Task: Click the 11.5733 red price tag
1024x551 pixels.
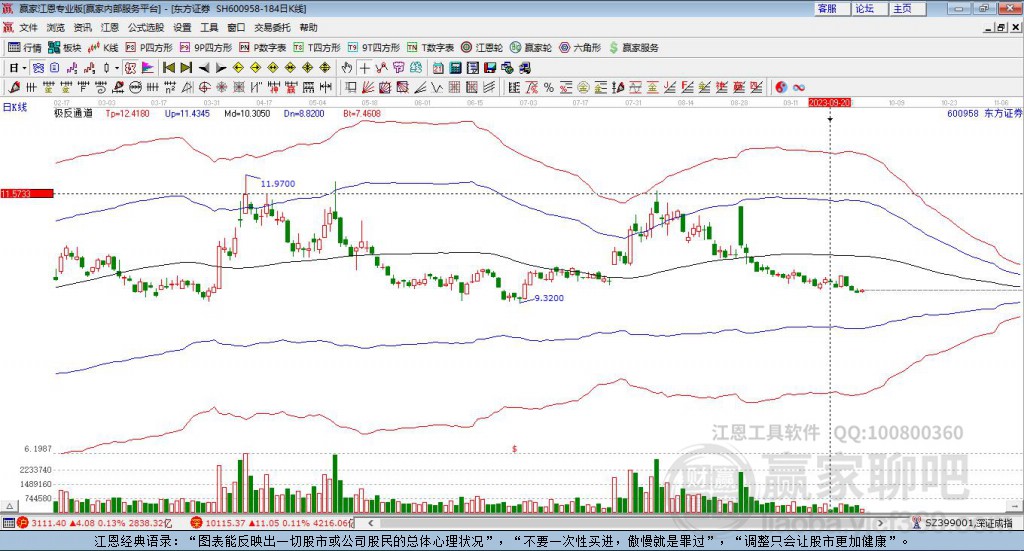Action: pyautogui.click(x=27, y=193)
